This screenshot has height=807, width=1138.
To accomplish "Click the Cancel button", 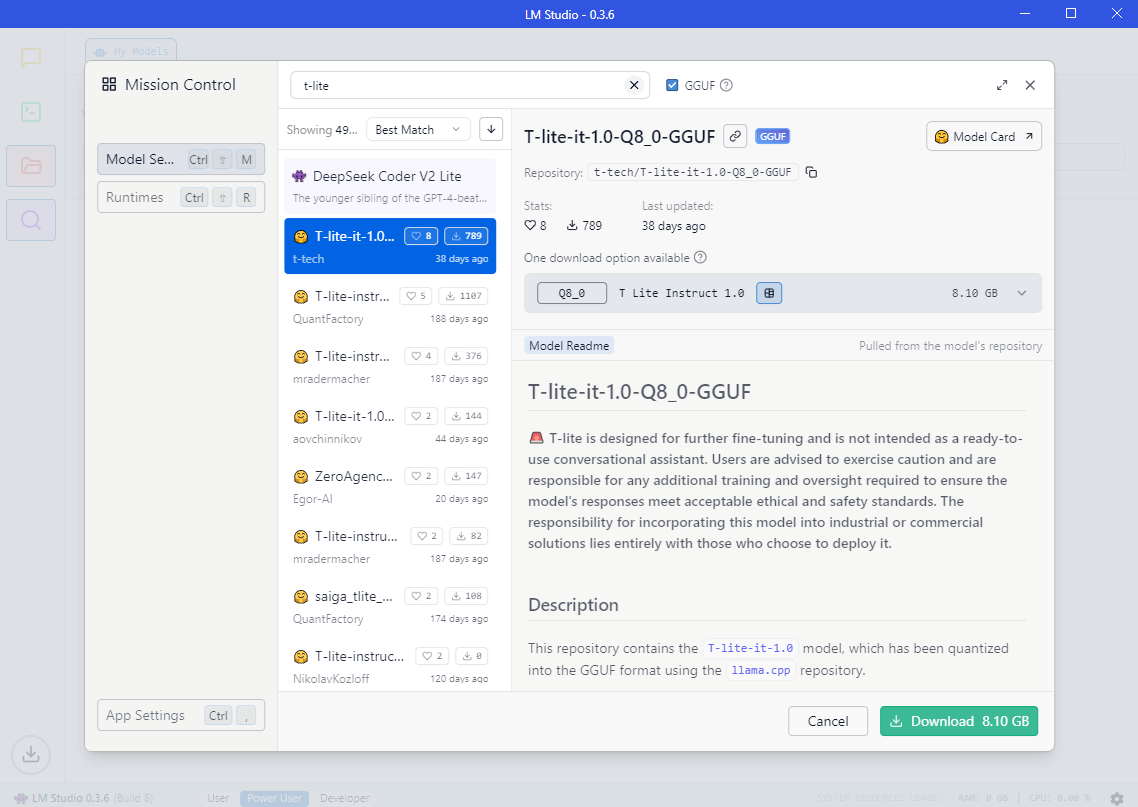I will [x=828, y=721].
